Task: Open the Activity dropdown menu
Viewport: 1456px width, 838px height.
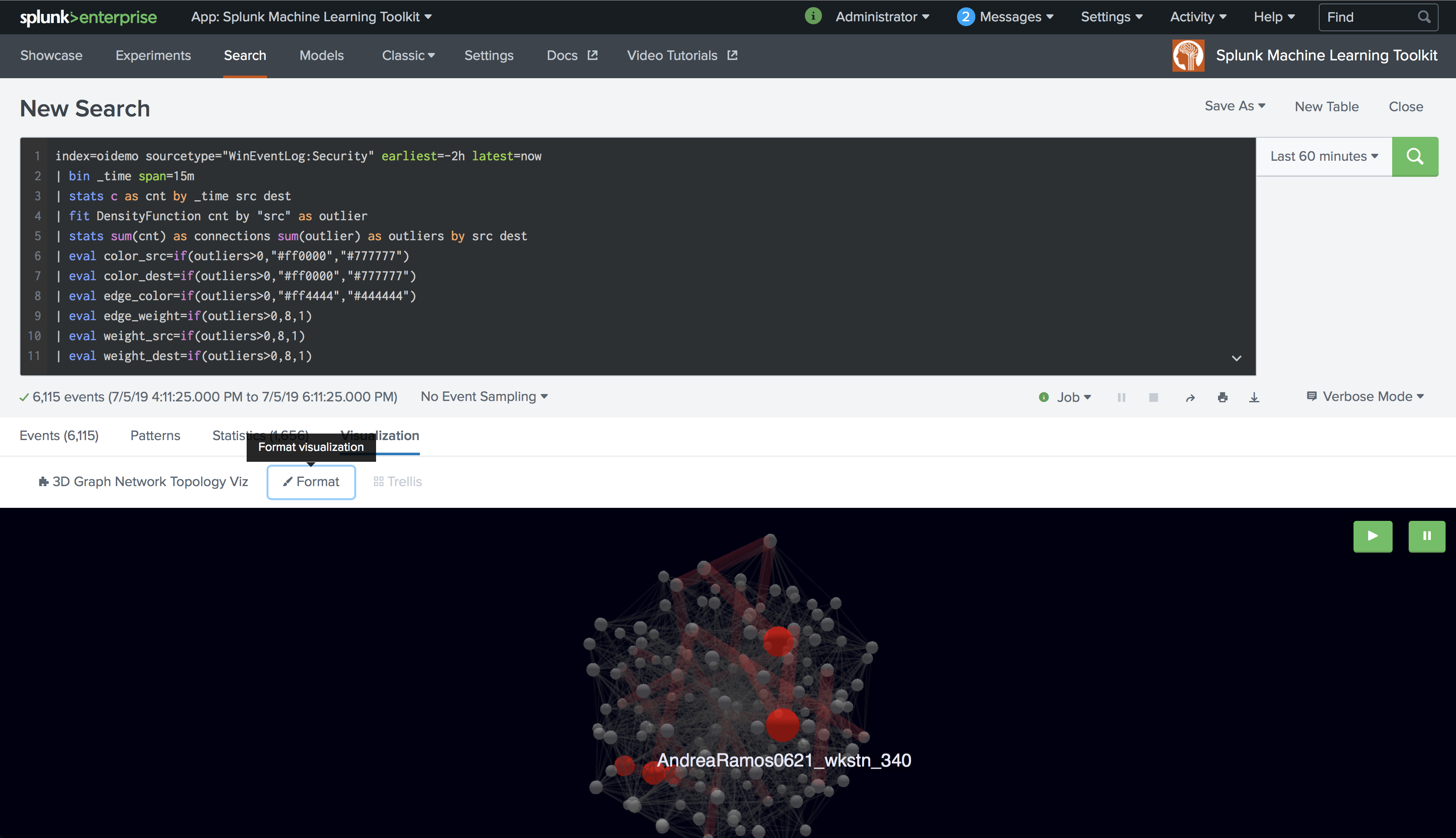Action: click(1198, 17)
